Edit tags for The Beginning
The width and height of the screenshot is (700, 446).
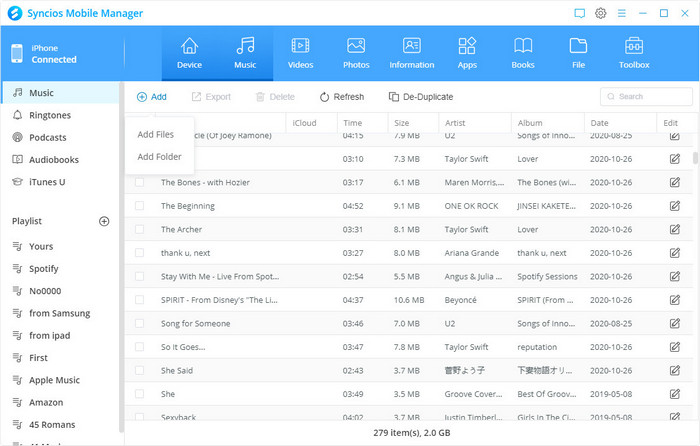tap(675, 206)
